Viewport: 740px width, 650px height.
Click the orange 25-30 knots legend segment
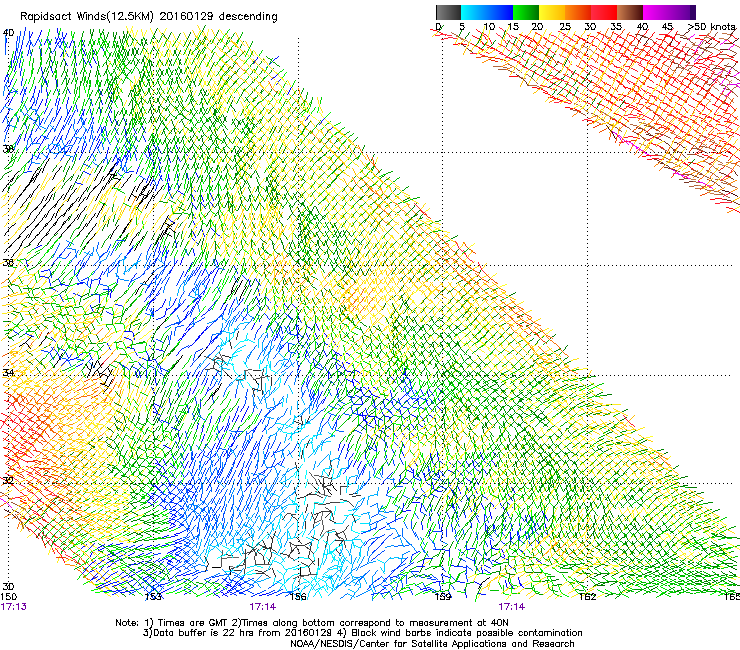[x=578, y=12]
